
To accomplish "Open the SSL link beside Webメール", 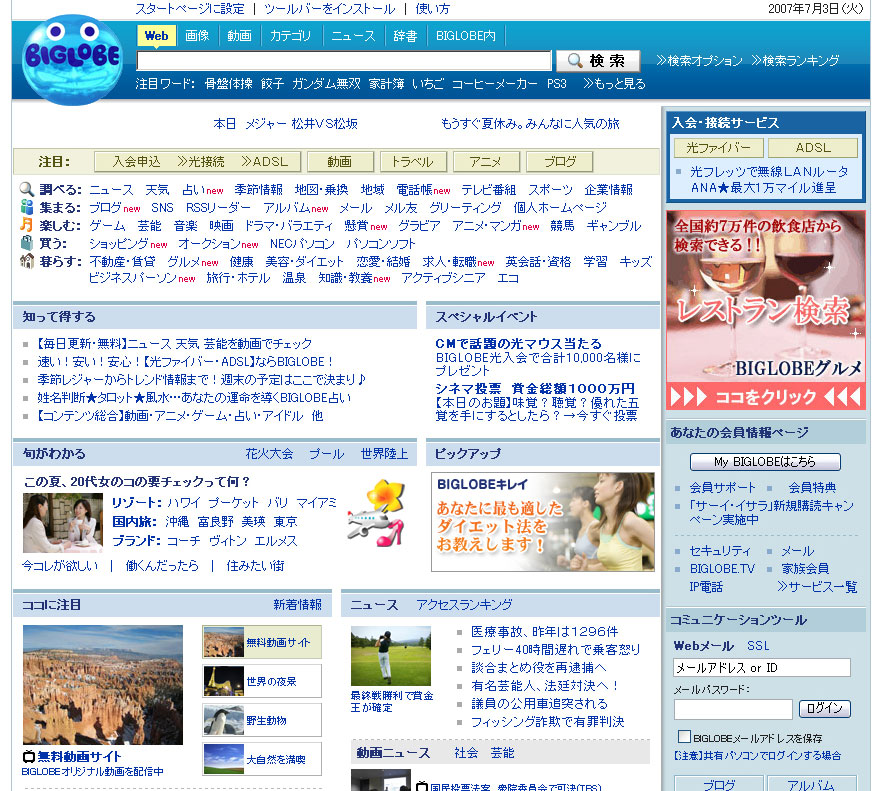I will point(758,646).
